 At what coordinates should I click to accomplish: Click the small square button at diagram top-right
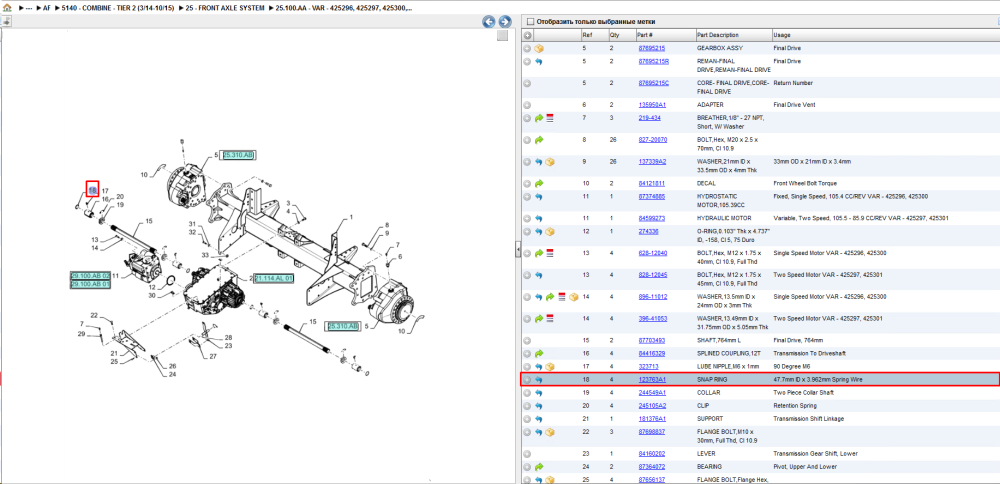tap(502, 36)
